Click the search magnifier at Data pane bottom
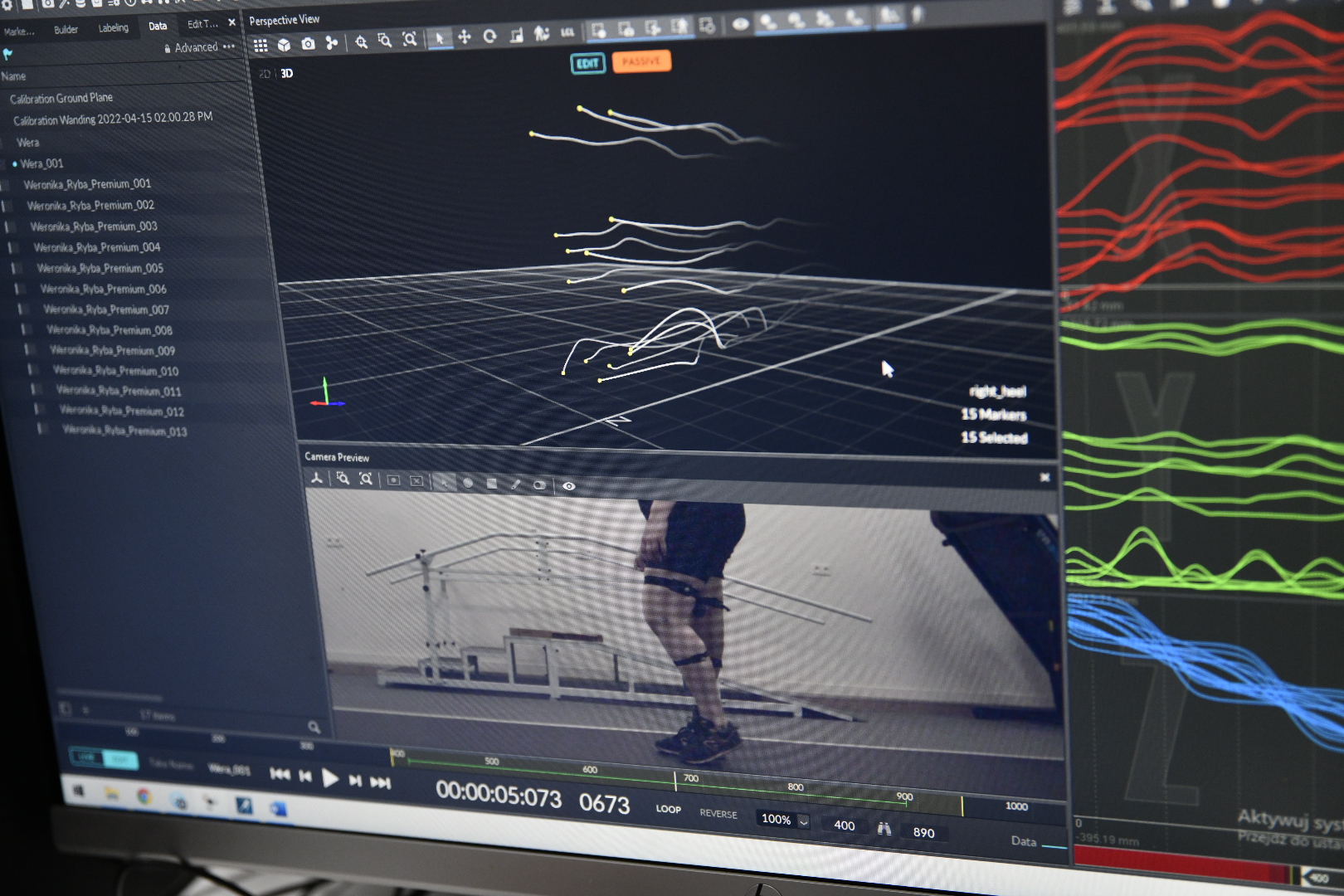 pyautogui.click(x=314, y=727)
